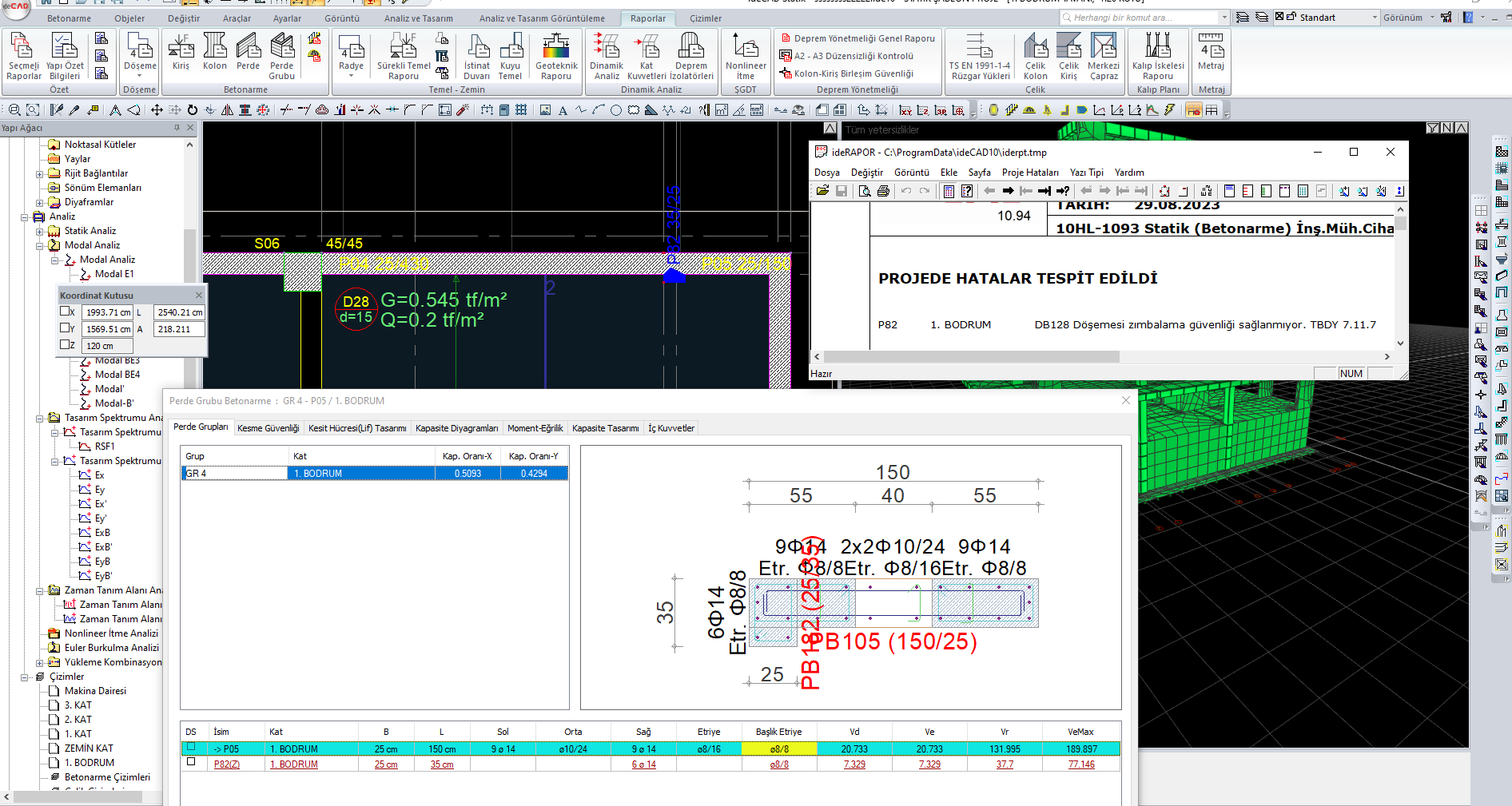Open Dinamik Analiz report
The width and height of the screenshot is (1512, 806).
pos(607,56)
